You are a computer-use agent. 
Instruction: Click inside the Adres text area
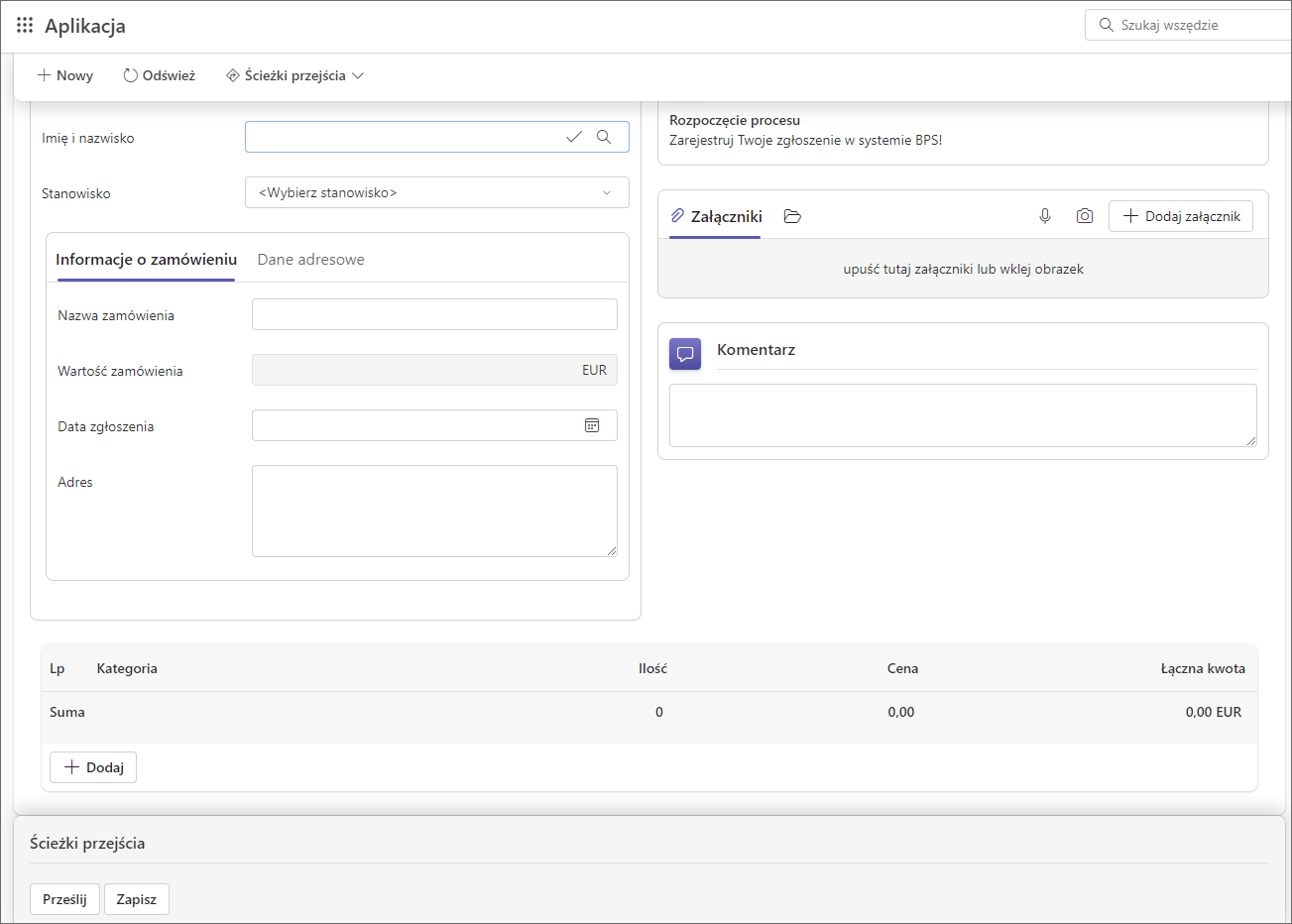coord(434,511)
